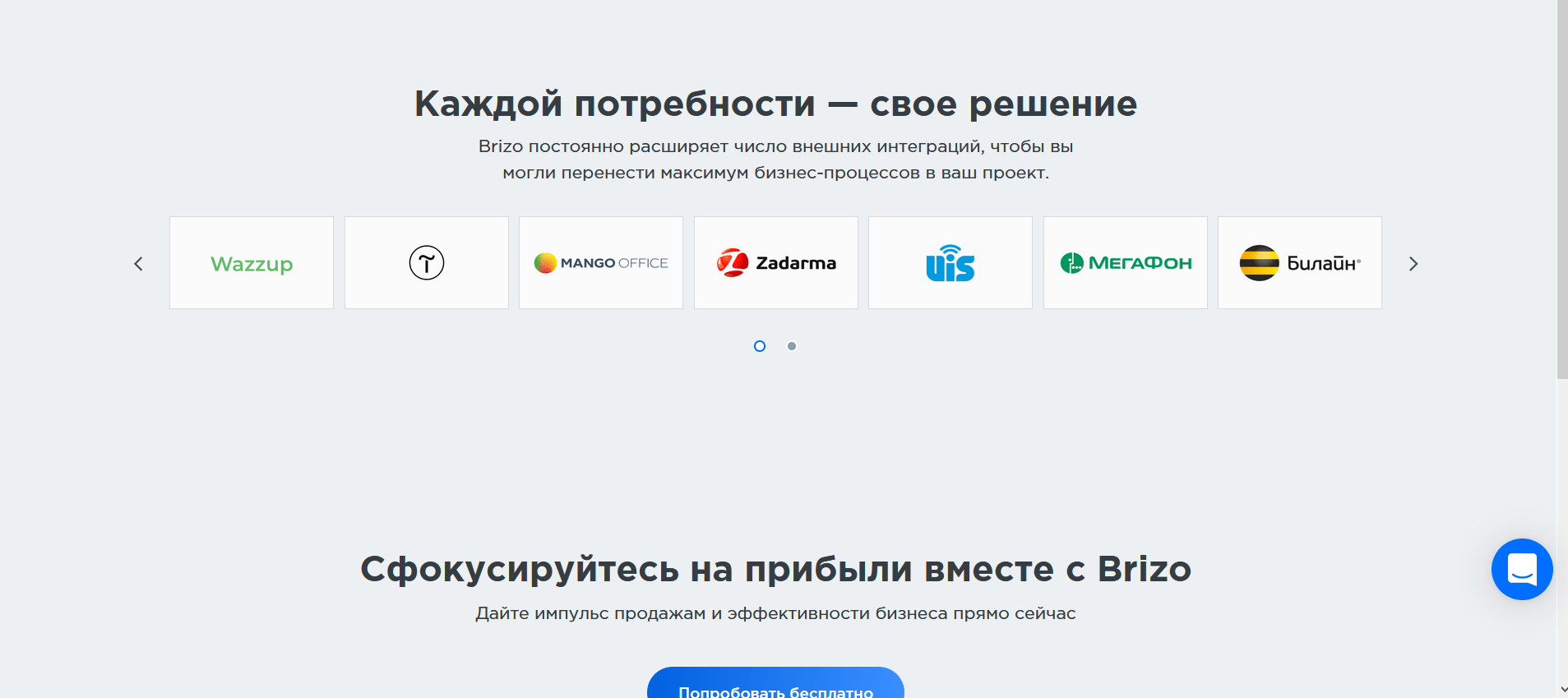Image resolution: width=1568 pixels, height=698 pixels.
Task: Click the vertical scrollbar thumb
Action: coord(1562,189)
